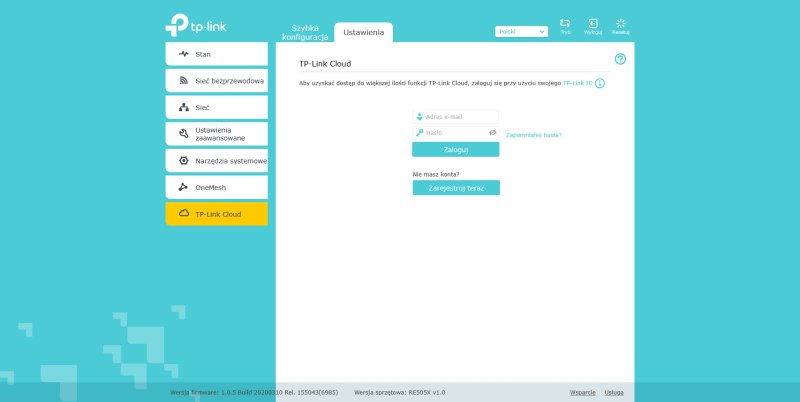Image resolution: width=800 pixels, height=402 pixels.
Task: Open the Polski language dropdown
Action: tap(521, 32)
